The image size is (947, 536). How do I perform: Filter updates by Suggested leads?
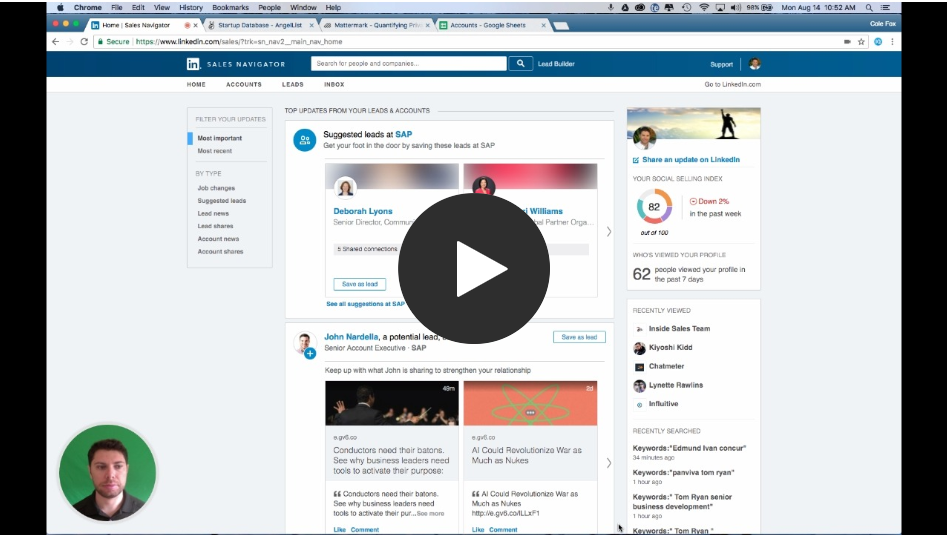(x=222, y=201)
